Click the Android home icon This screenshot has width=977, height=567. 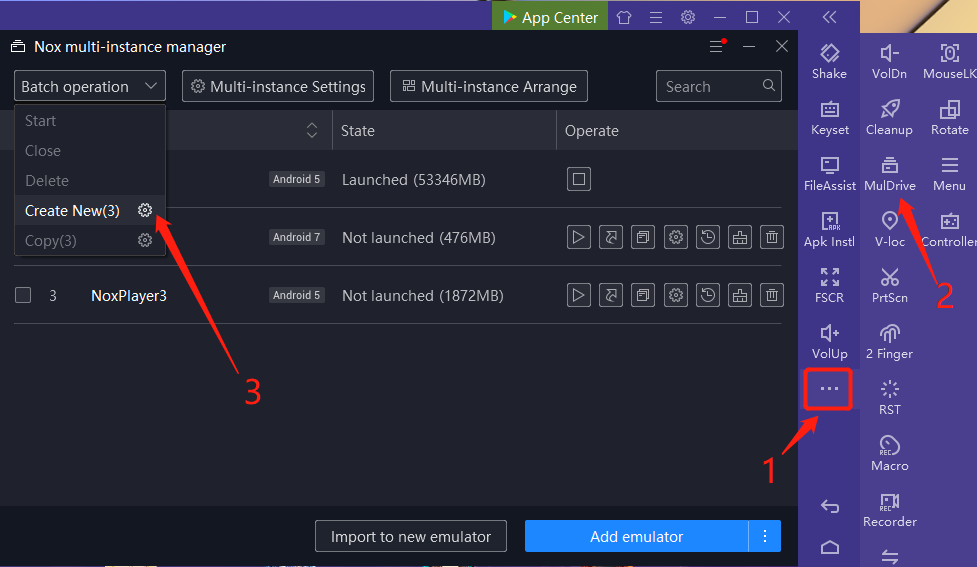(829, 547)
